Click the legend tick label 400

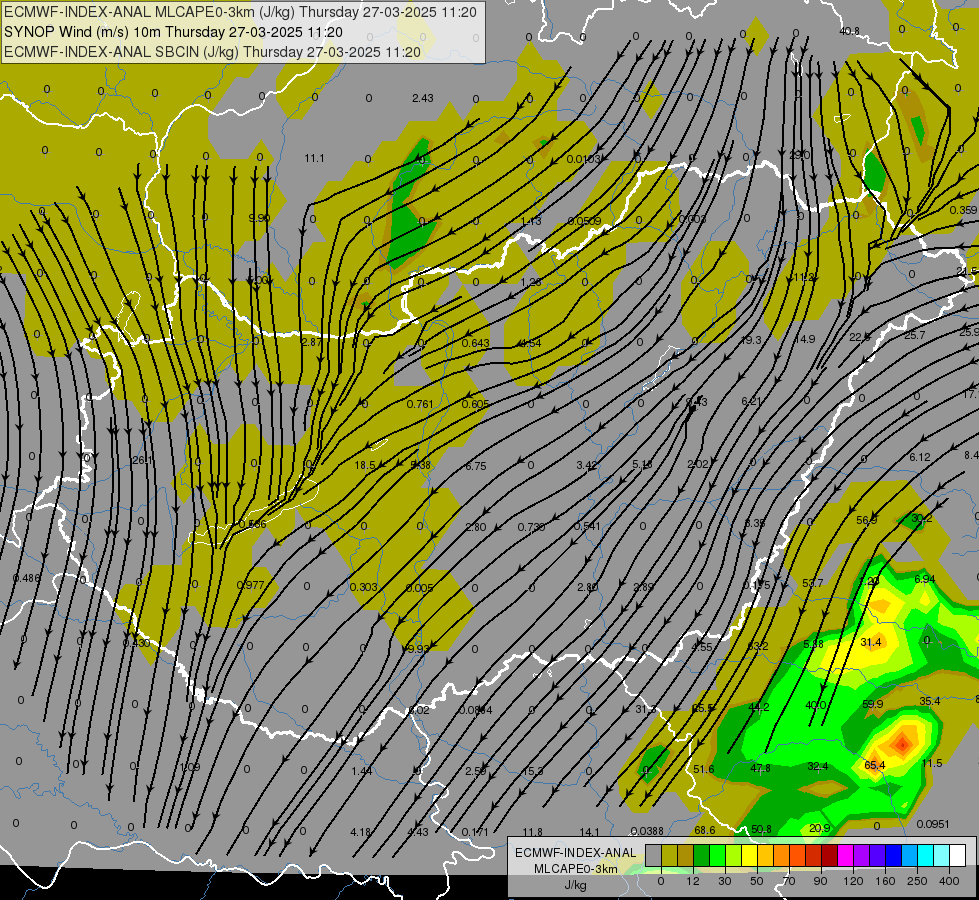(x=949, y=881)
